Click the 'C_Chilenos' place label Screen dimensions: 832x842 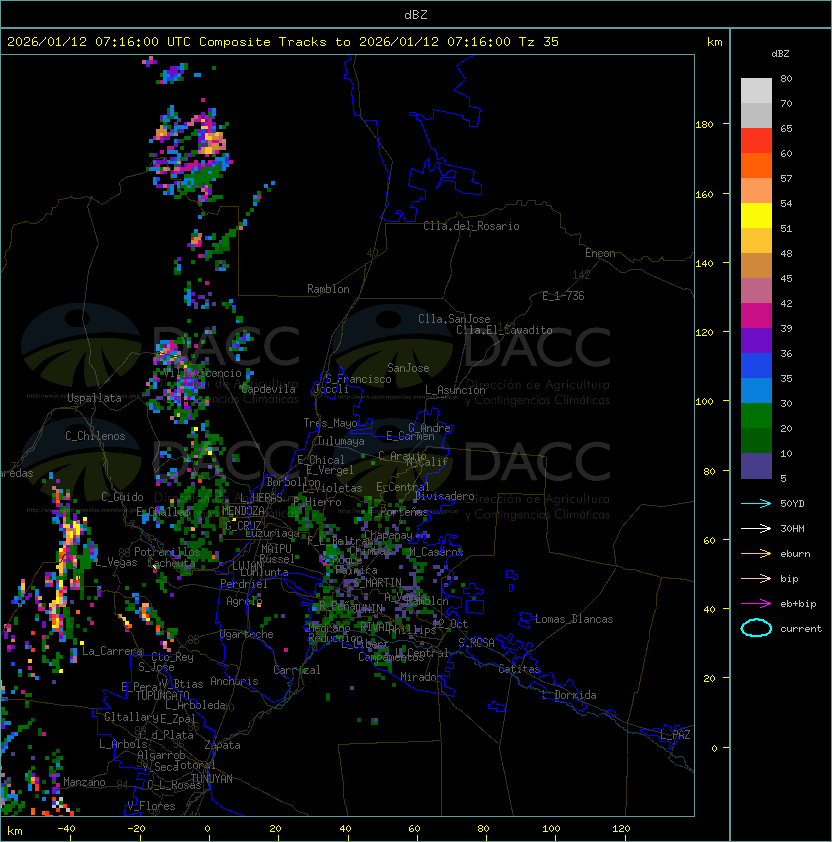coord(95,436)
